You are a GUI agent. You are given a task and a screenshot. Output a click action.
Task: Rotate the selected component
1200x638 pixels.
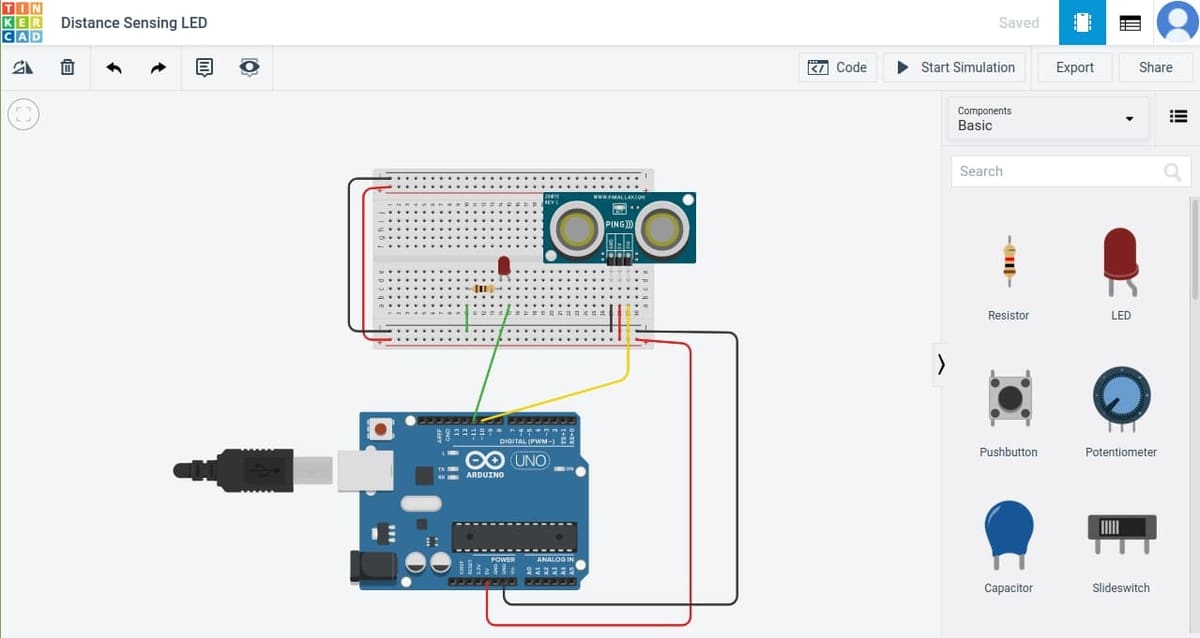[23, 68]
